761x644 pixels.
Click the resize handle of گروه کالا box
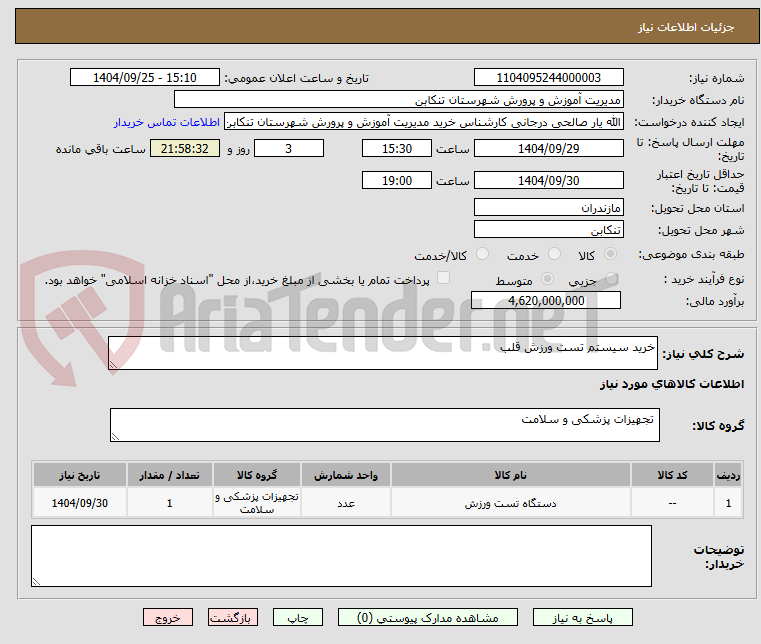[x=115, y=437]
